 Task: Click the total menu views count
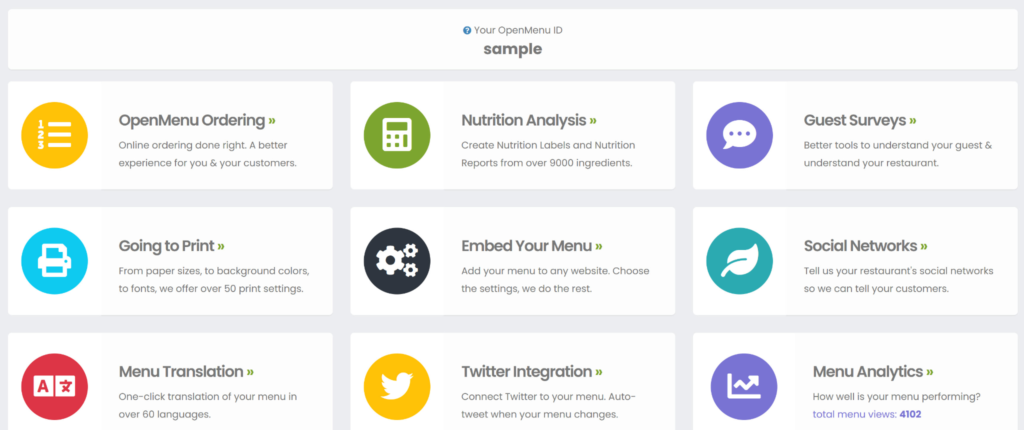tap(910, 414)
